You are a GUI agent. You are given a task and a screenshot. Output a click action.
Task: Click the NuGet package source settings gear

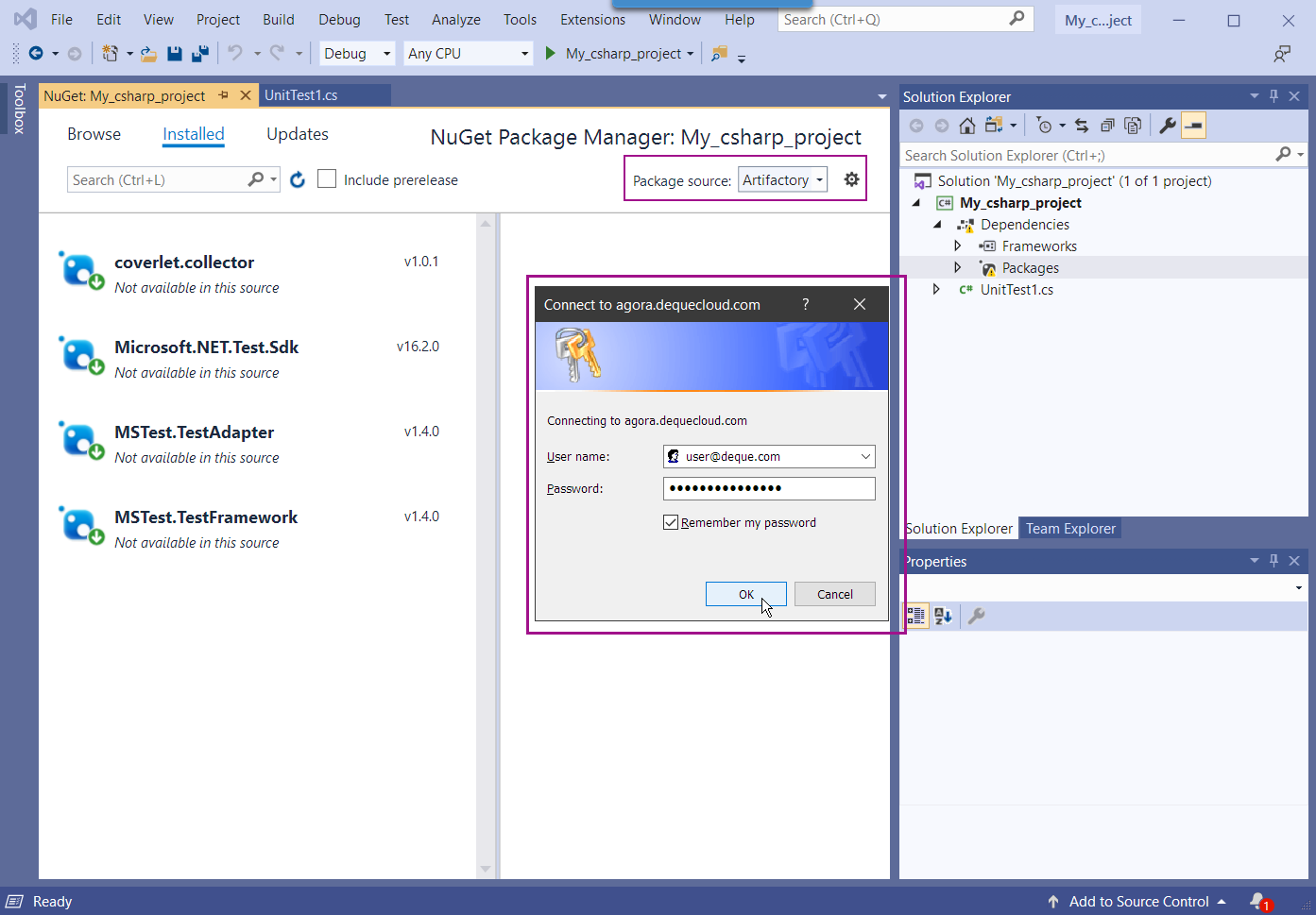click(x=851, y=179)
